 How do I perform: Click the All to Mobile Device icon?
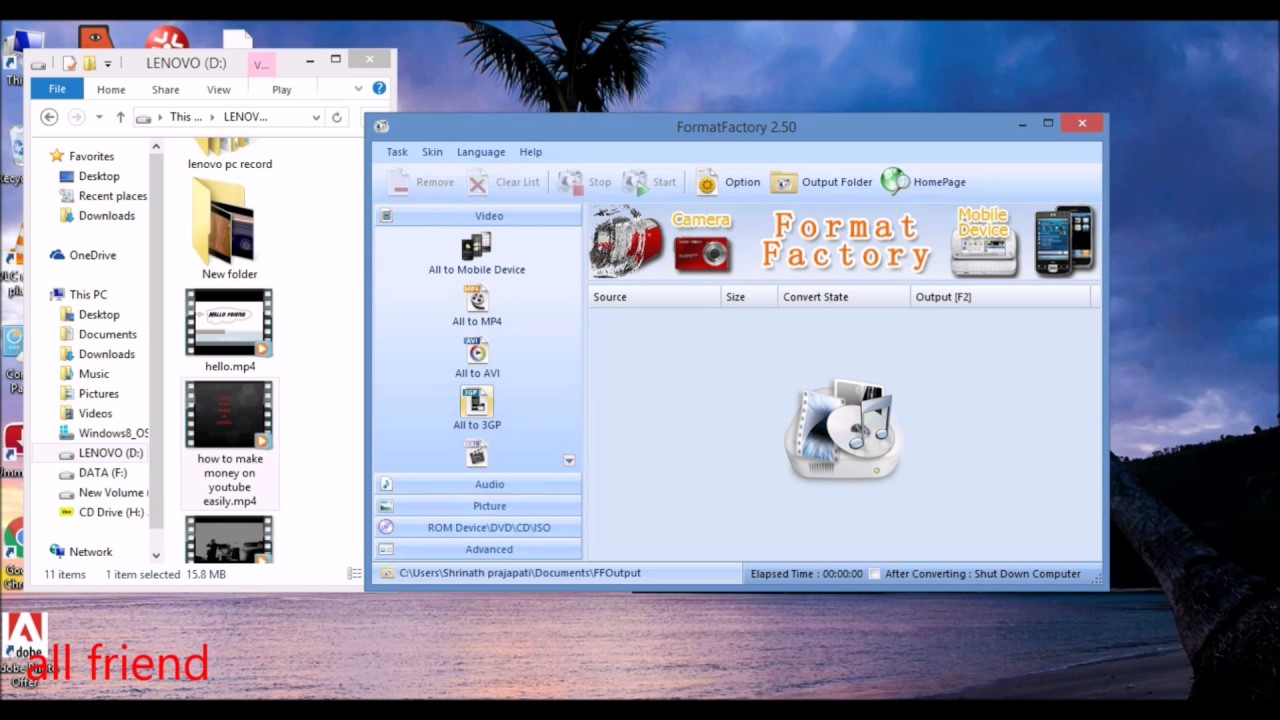[476, 246]
